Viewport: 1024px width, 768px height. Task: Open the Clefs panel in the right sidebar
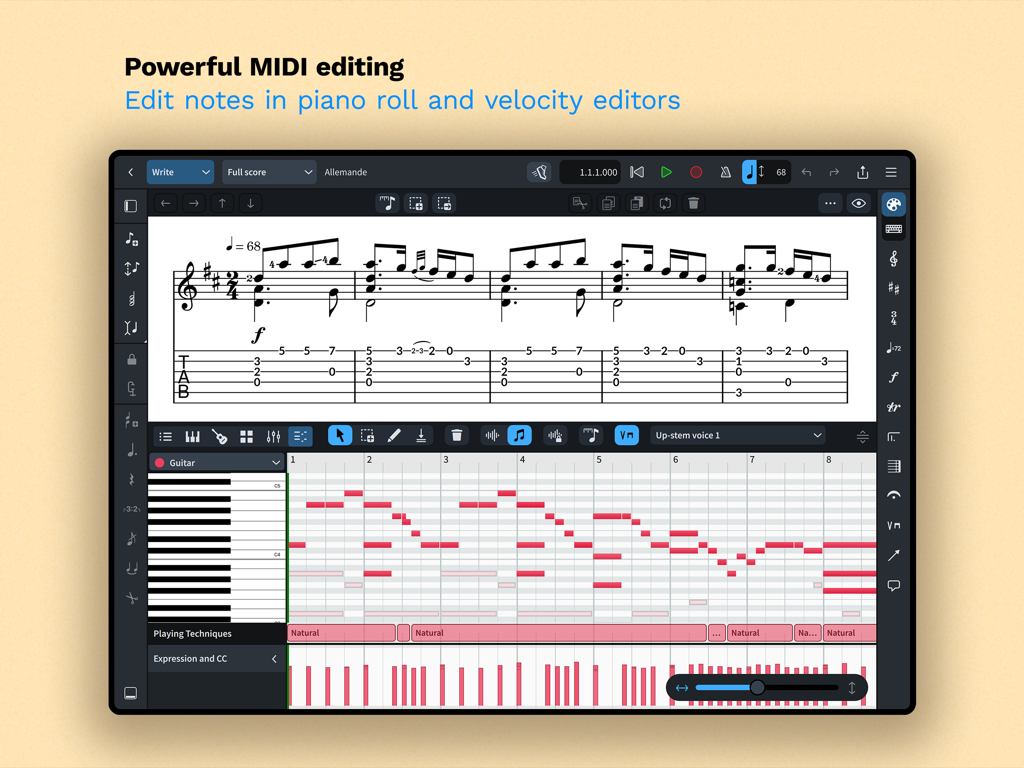pyautogui.click(x=894, y=259)
